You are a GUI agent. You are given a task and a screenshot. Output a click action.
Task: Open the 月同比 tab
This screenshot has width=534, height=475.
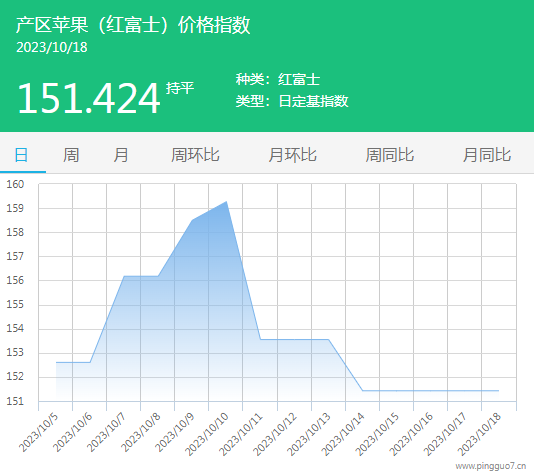tap(487, 155)
